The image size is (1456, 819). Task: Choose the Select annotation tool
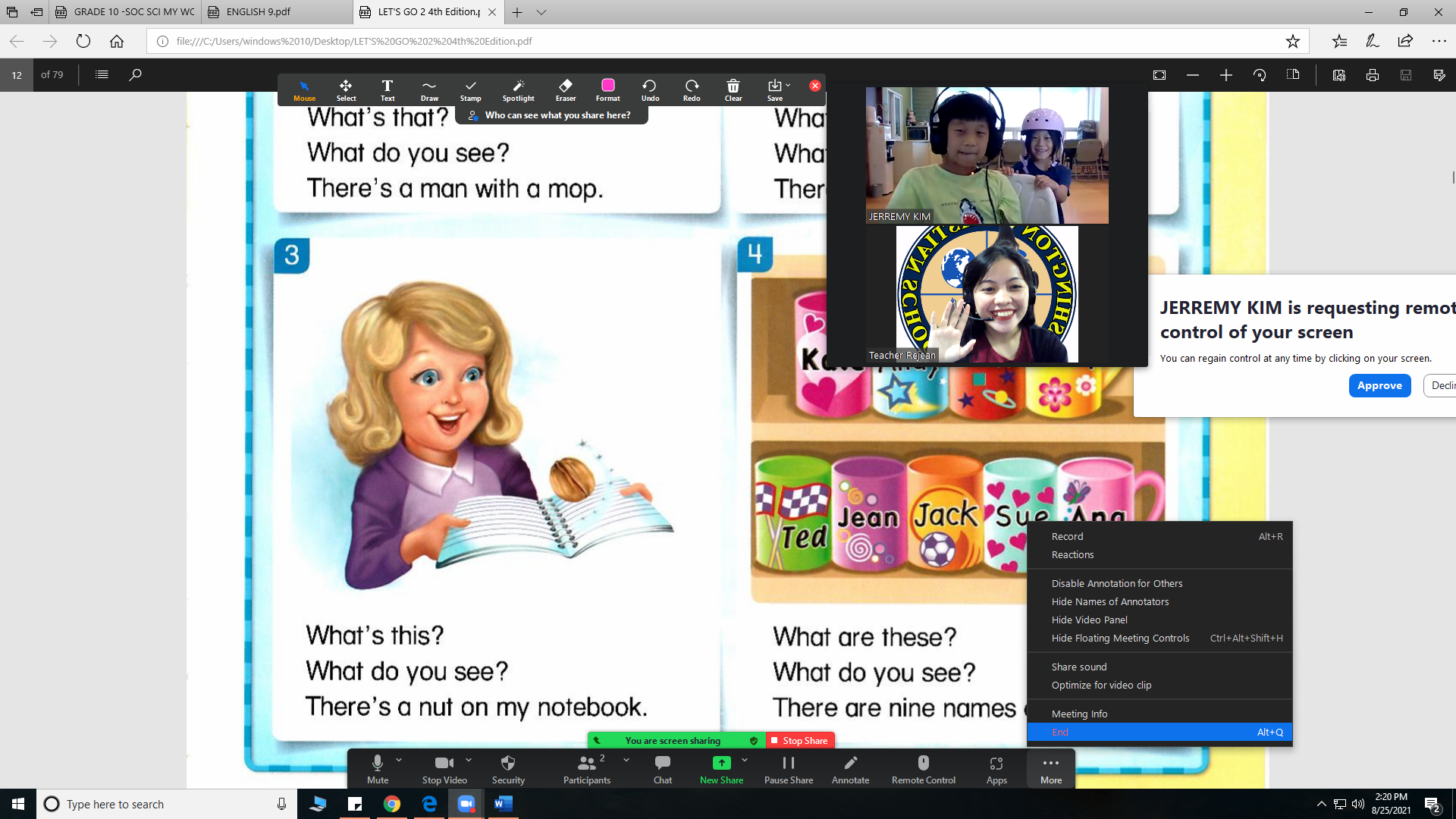(x=346, y=89)
